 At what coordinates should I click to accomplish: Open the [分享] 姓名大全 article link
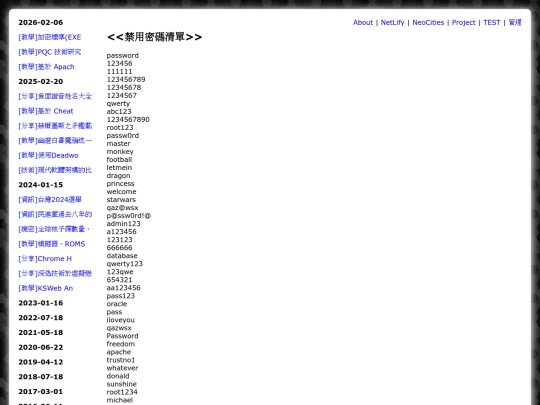click(55, 96)
